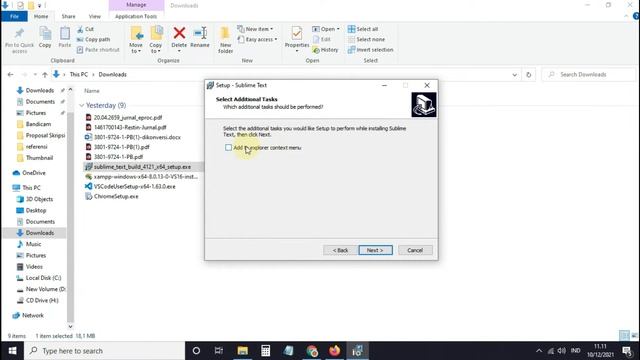Screen dimensions: 640x360
Task: Switch to View ribbon tab
Action: [x=95, y=16]
